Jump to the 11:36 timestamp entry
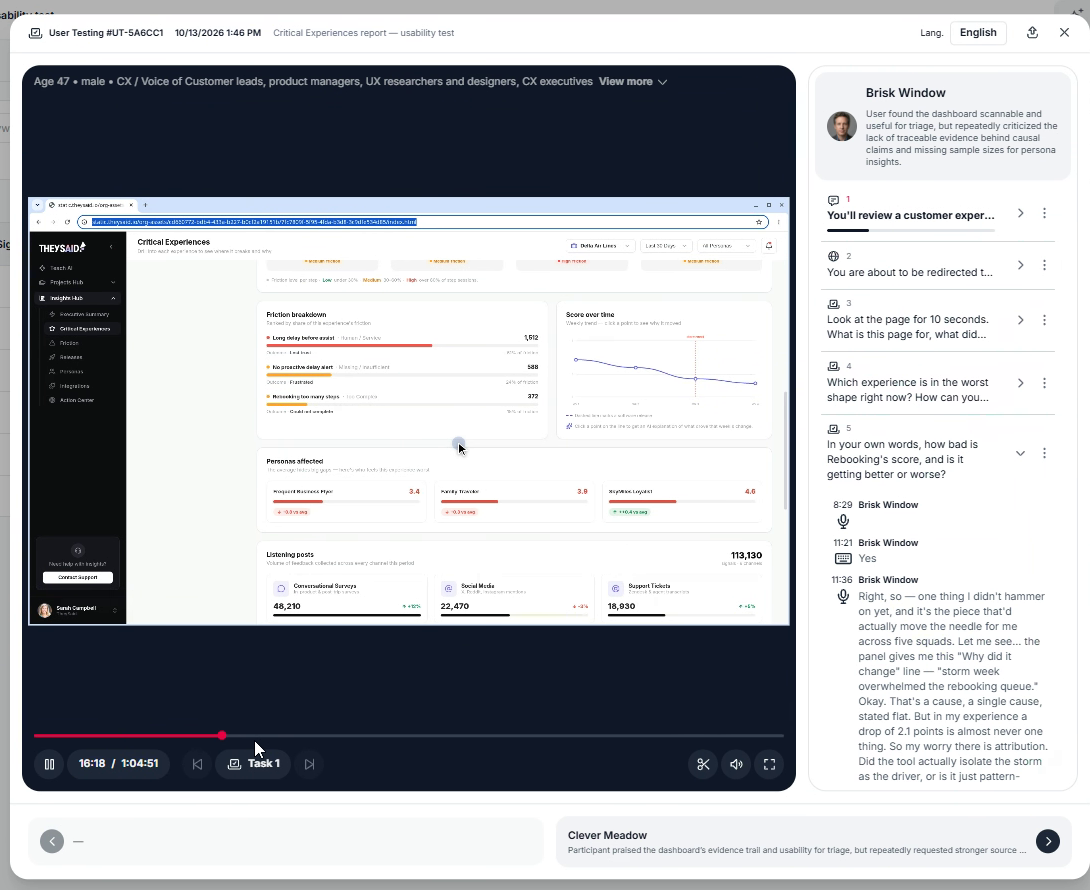1090x890 pixels. pos(842,580)
